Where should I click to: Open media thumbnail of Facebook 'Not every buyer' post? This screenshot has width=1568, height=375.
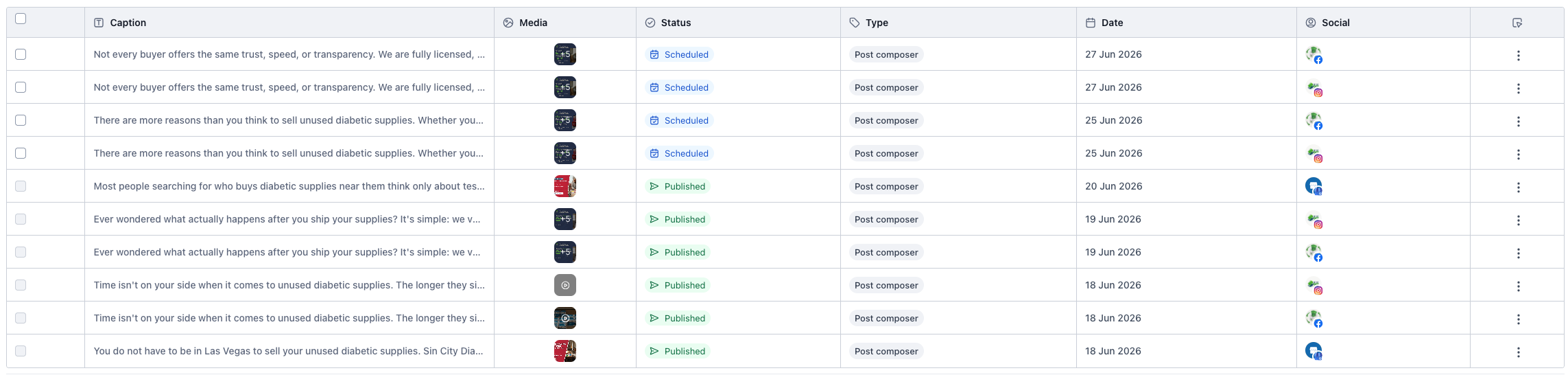click(x=565, y=54)
